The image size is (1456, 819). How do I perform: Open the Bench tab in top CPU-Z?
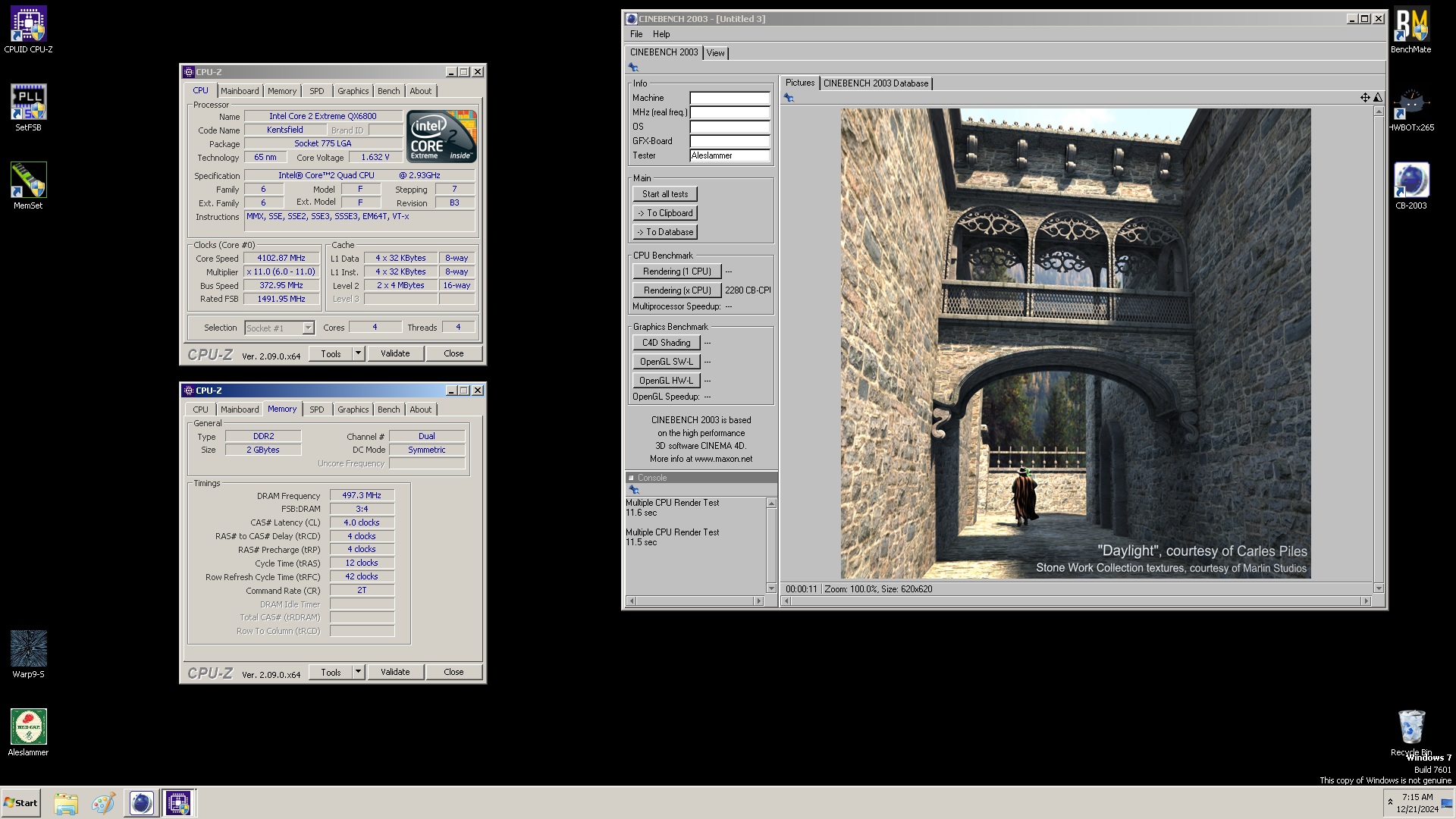[x=388, y=91]
